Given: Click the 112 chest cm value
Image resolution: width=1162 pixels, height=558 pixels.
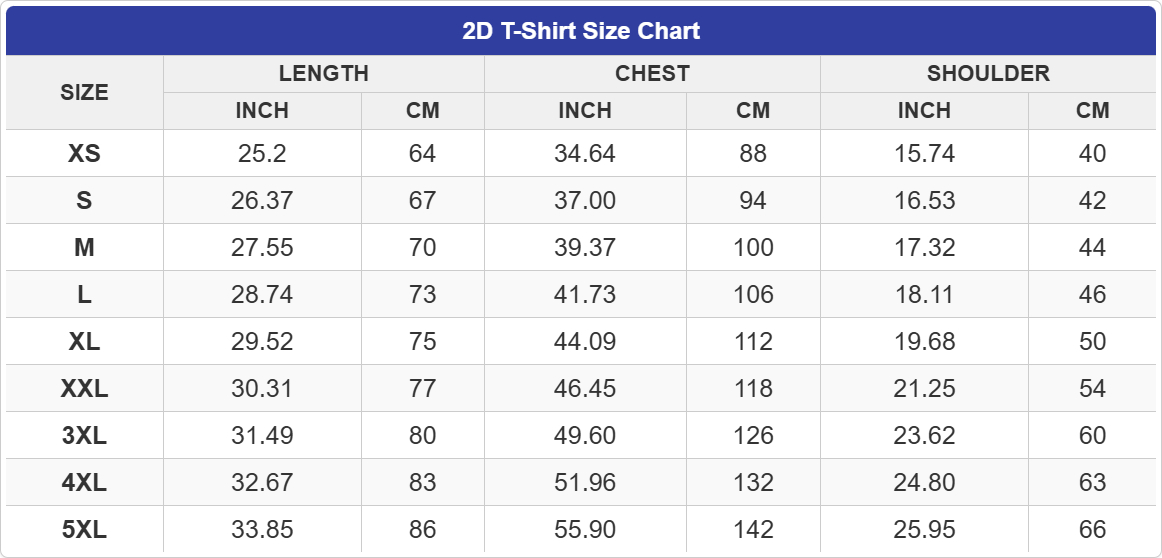Looking at the screenshot, I should pyautogui.click(x=753, y=341).
